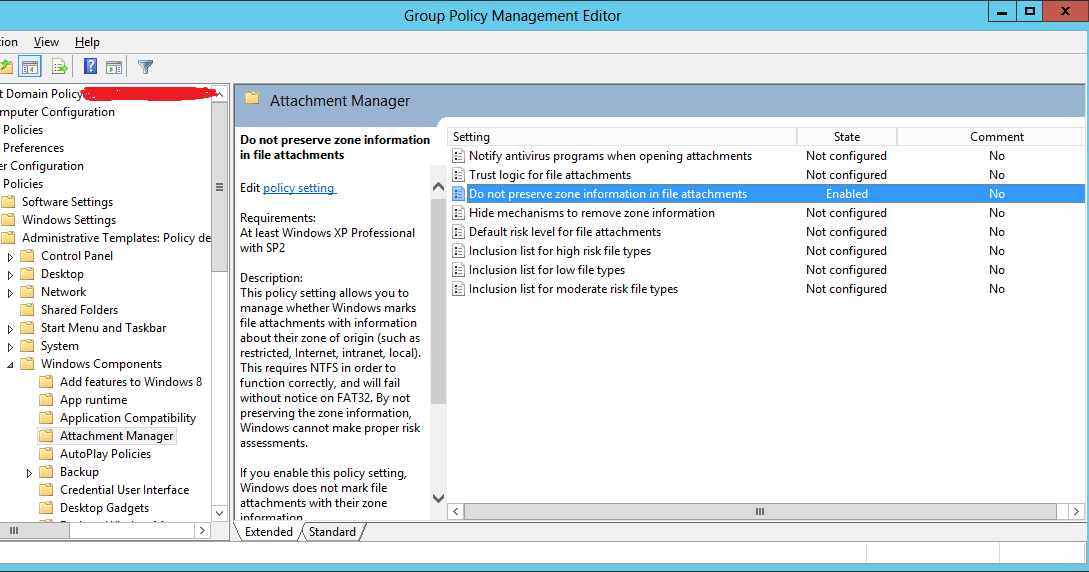Select Notify antivirus programs when opening attachments
This screenshot has height=572, width=1089.
tap(610, 156)
